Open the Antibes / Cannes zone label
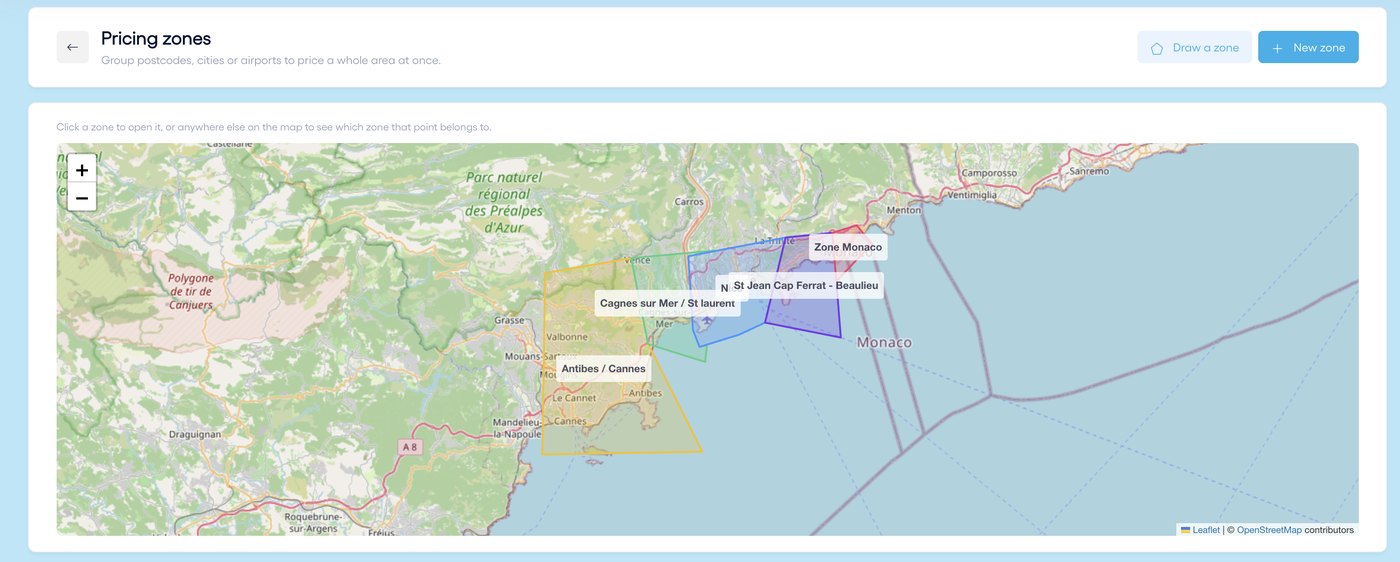 pos(603,369)
